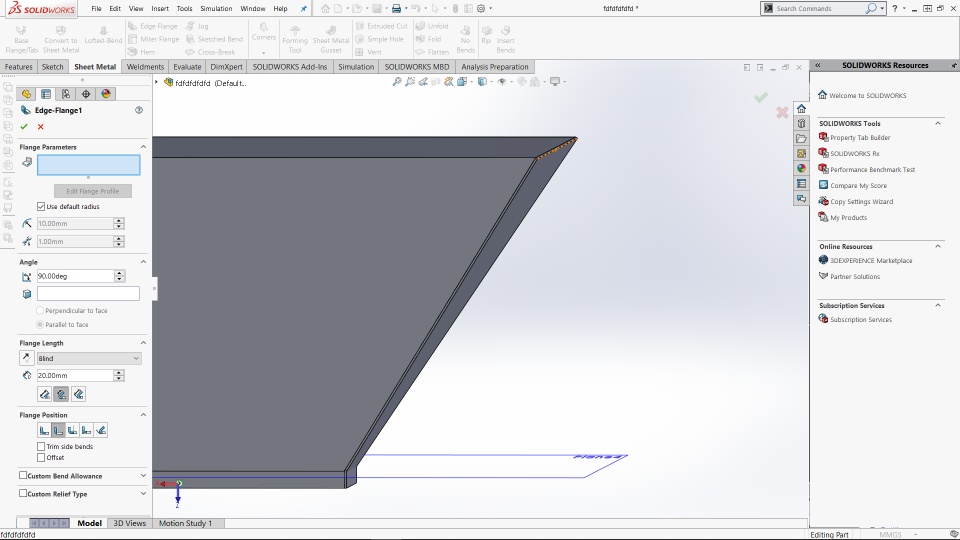
Task: Choose Material Inside flange position
Action: 44,430
